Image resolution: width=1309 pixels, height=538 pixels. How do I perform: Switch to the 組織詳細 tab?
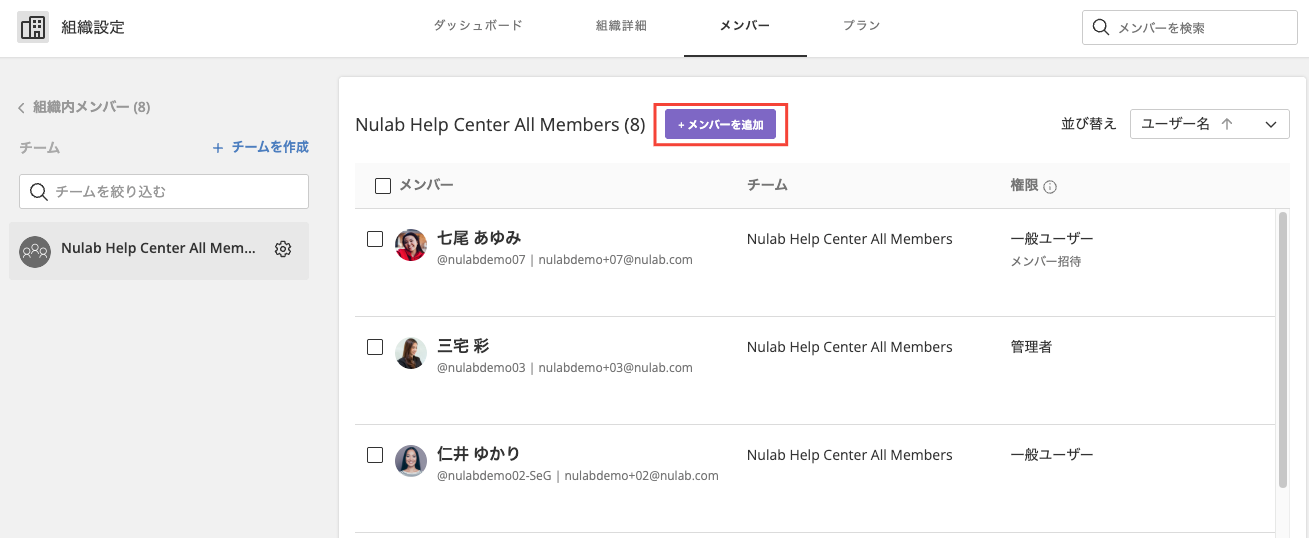click(621, 26)
